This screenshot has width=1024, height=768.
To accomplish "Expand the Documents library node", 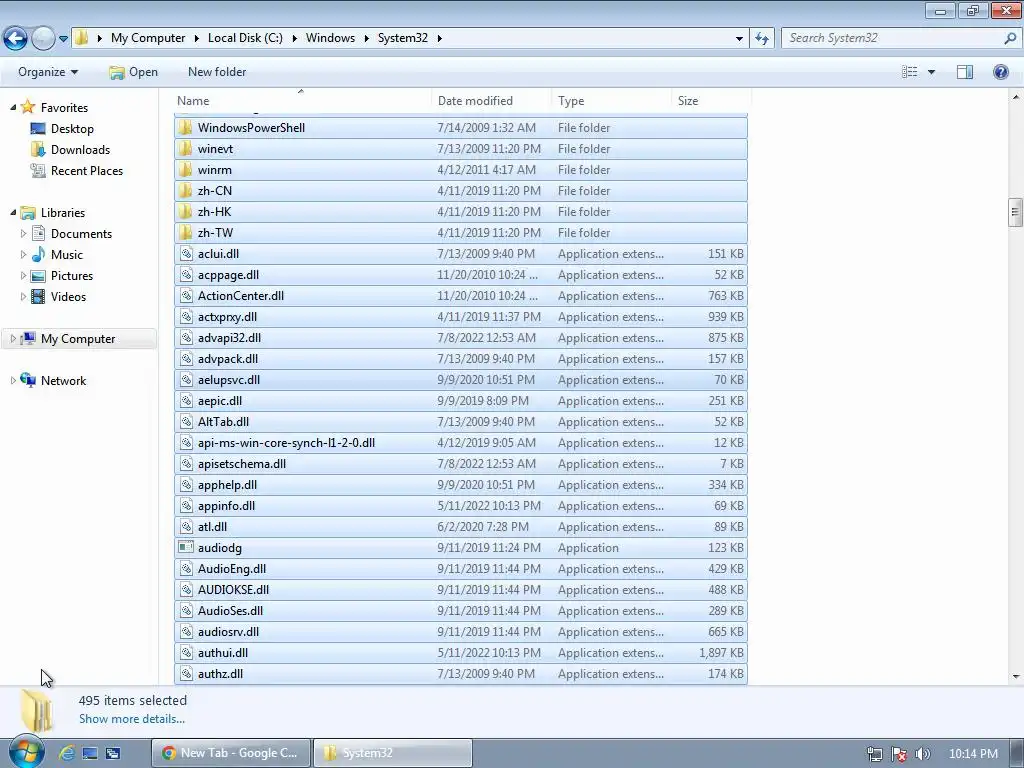I will point(24,233).
